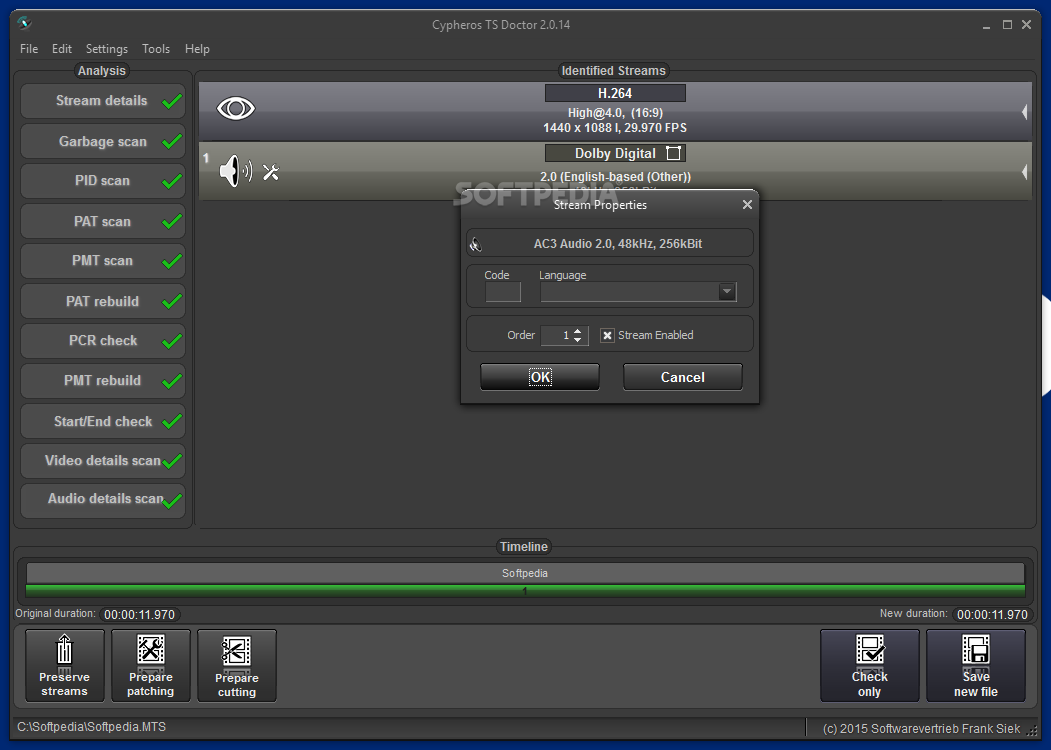
Task: Open the Tools menu
Action: 156,49
